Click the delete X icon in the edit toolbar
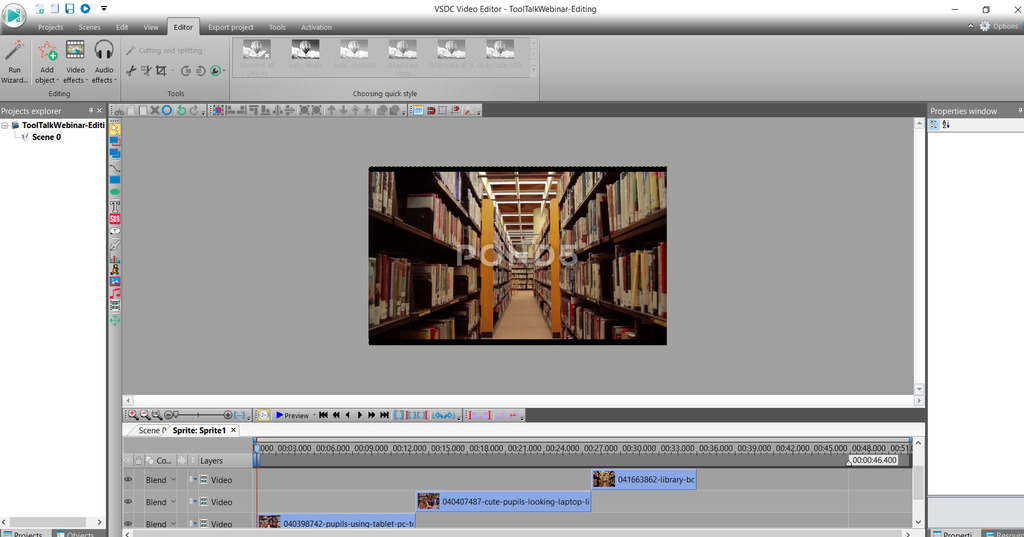Image resolution: width=1024 pixels, height=537 pixels. point(155,110)
